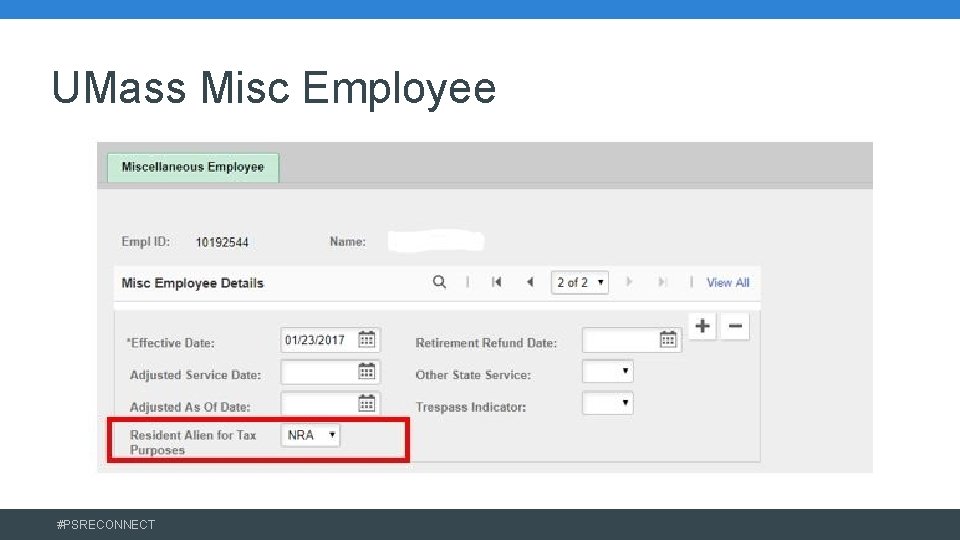Open the 2 of 2 row selector
Screen dimensions: 960x540
pyautogui.click(x=580, y=282)
